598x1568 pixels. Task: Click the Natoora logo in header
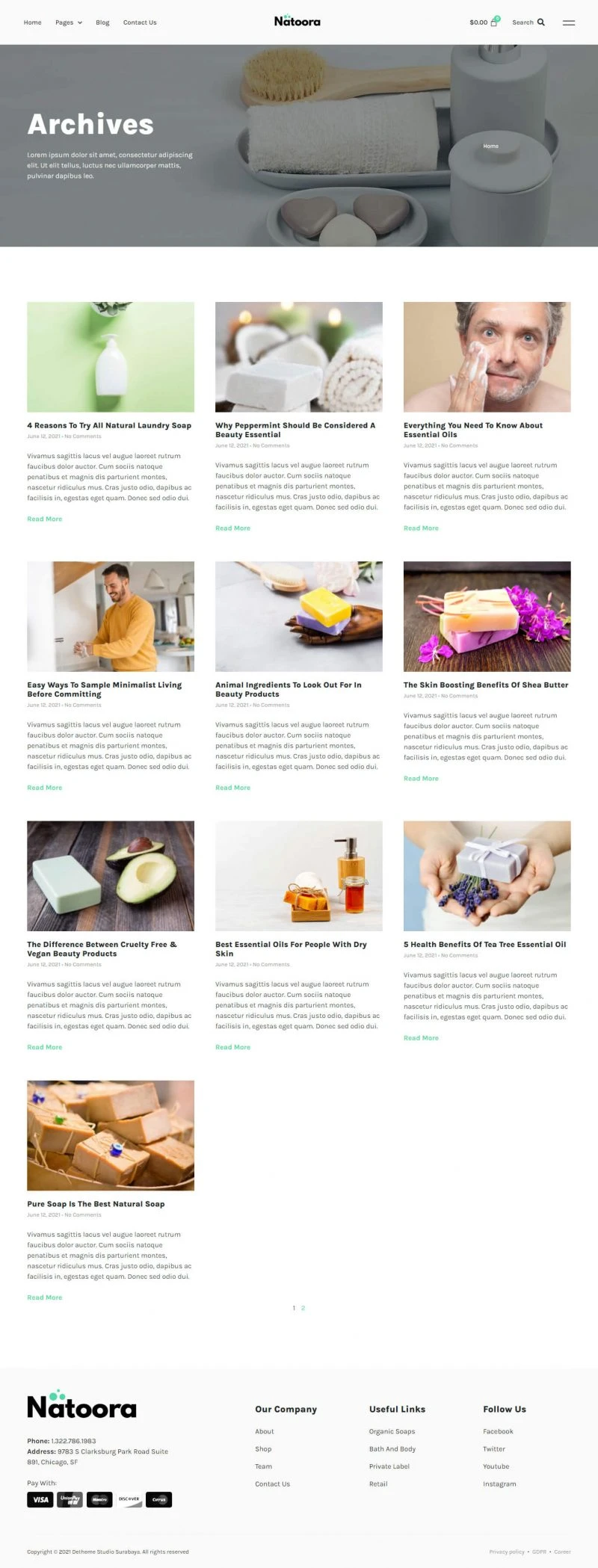[x=298, y=21]
